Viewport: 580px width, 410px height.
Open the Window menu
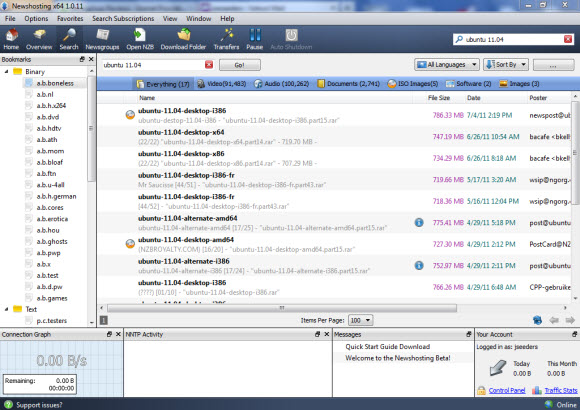tap(199, 19)
